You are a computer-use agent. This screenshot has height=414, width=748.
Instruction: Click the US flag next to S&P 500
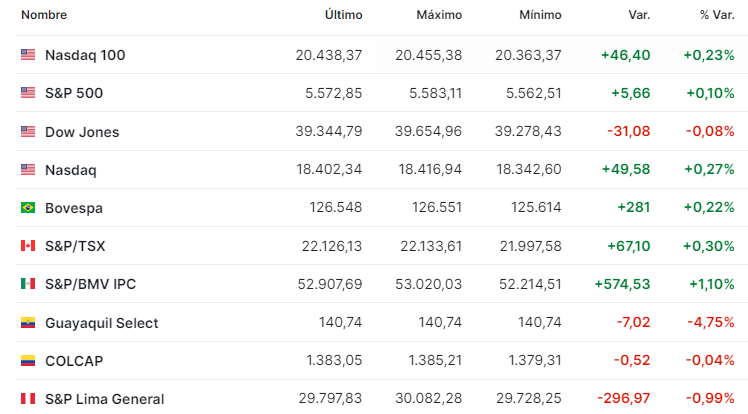coord(28,93)
